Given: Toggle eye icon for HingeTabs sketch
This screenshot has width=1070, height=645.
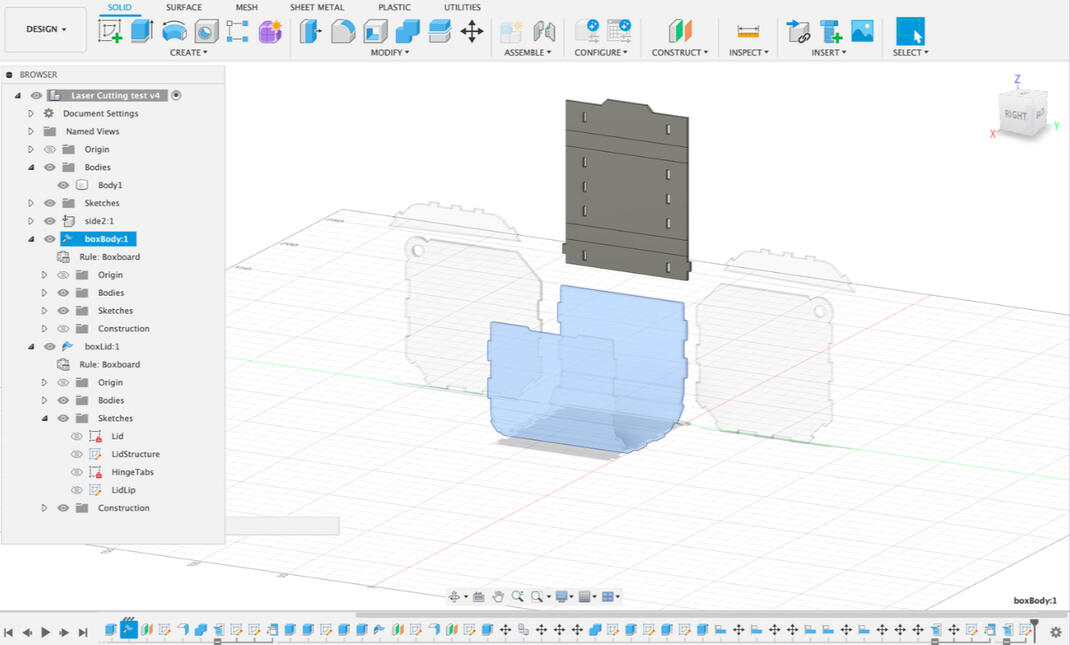Looking at the screenshot, I should [x=77, y=472].
